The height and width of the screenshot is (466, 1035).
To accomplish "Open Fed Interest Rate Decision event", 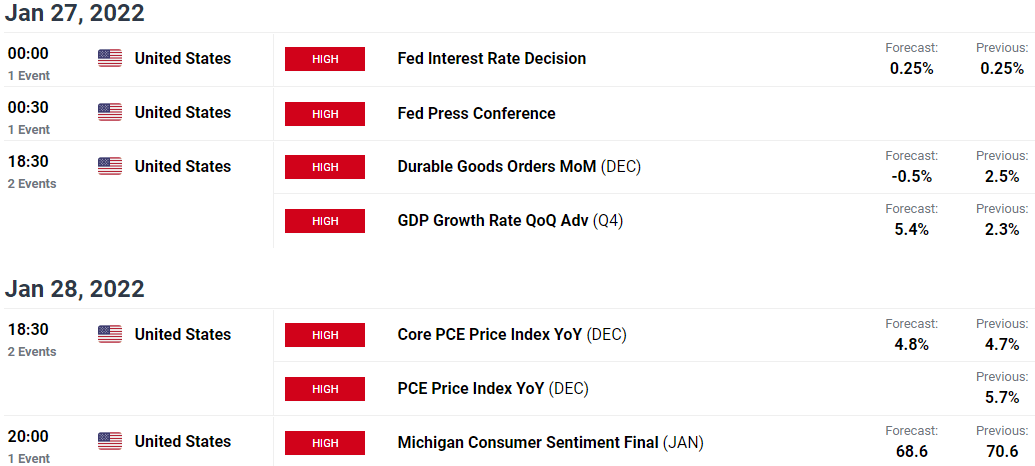I will (492, 58).
